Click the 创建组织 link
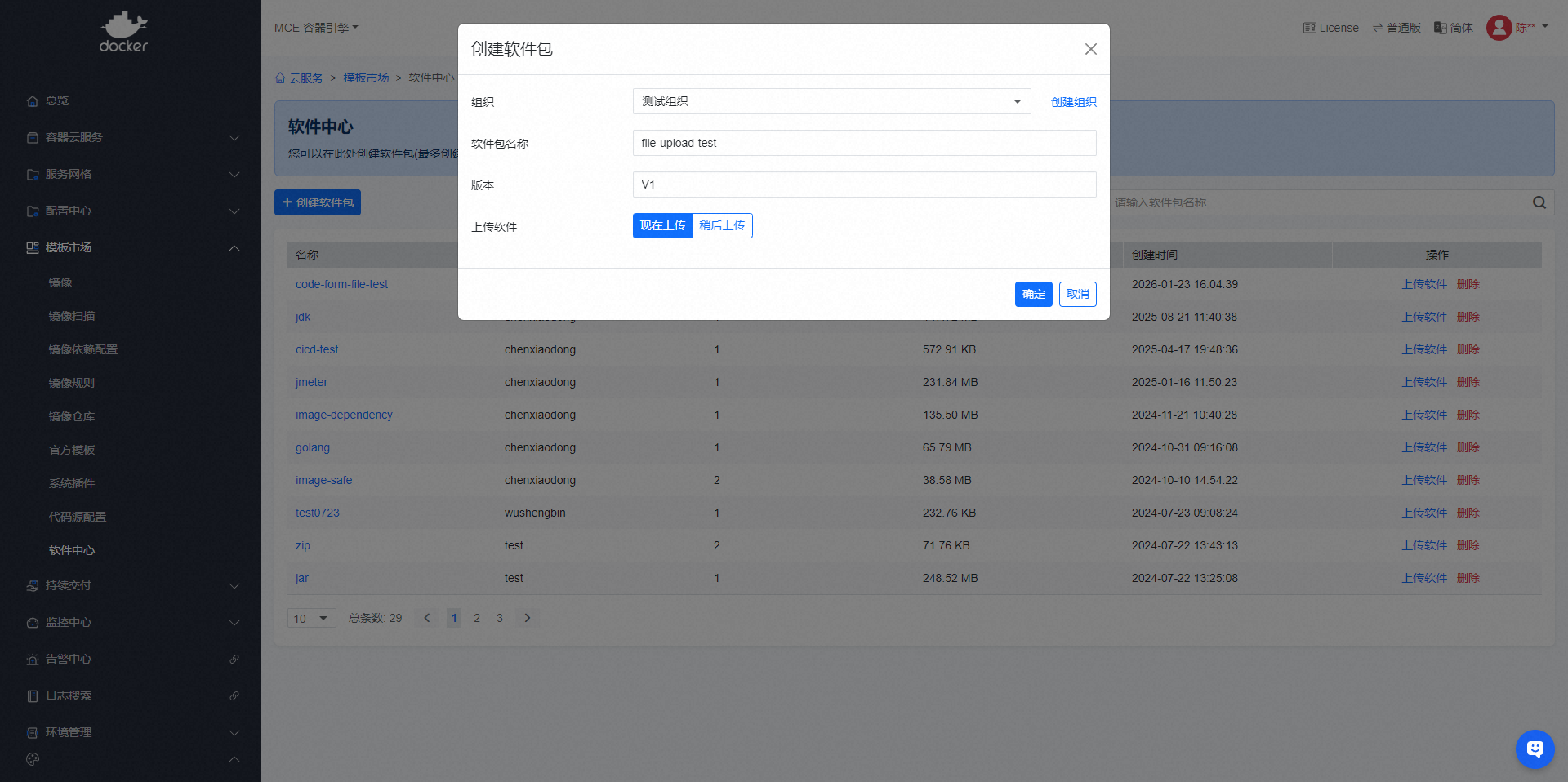The image size is (1568, 782). click(1073, 102)
